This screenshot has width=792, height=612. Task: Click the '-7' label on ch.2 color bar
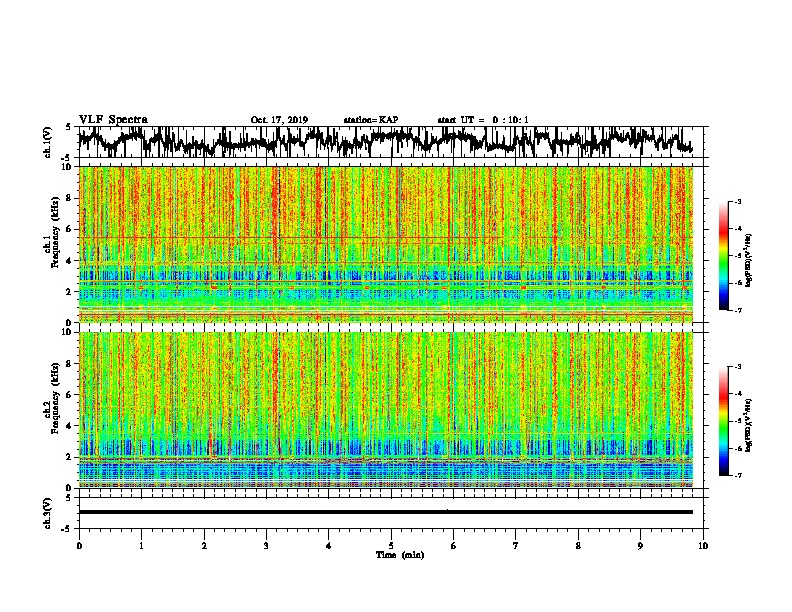(x=737, y=476)
